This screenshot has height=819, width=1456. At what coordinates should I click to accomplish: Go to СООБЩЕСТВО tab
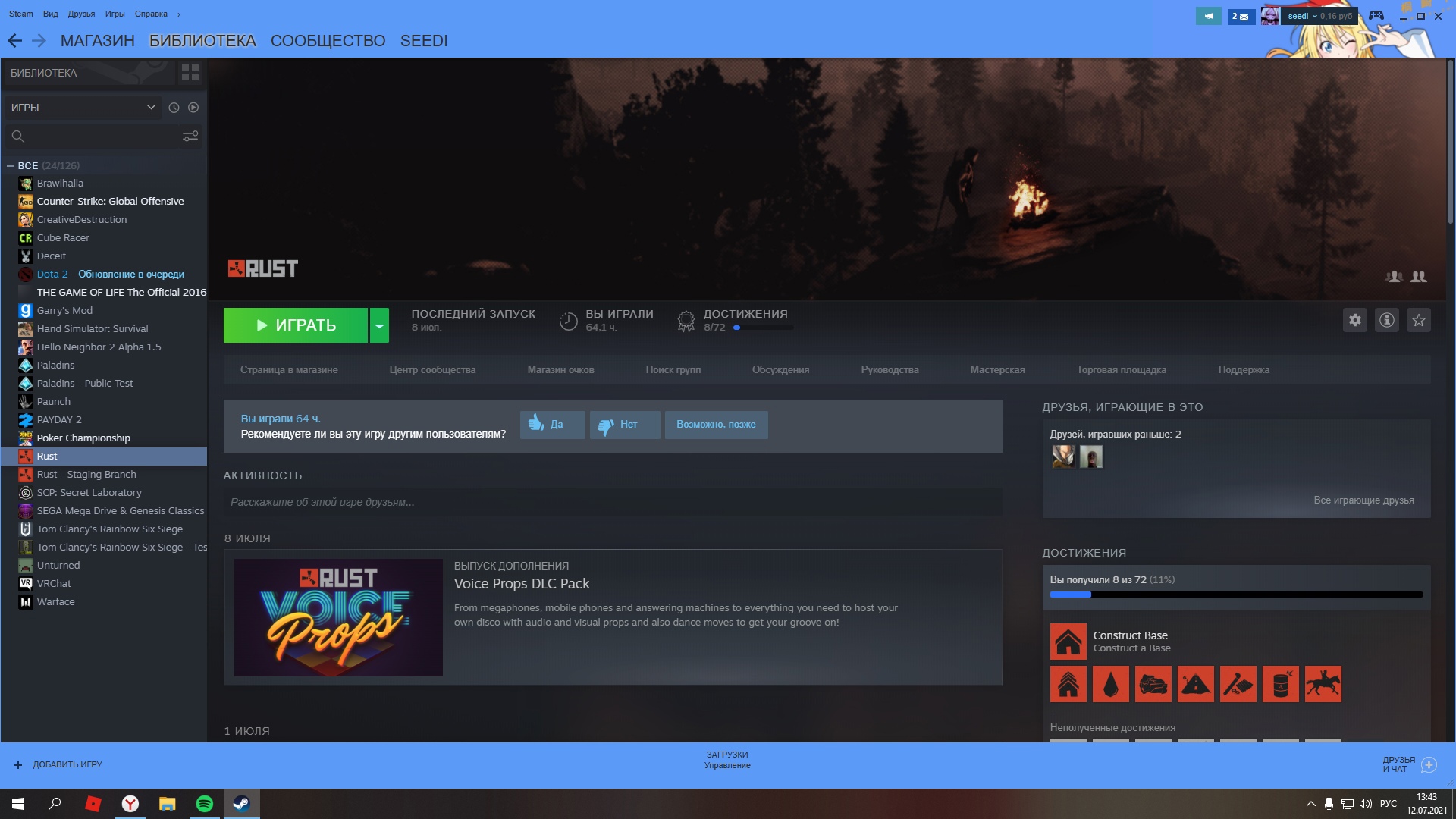[328, 41]
